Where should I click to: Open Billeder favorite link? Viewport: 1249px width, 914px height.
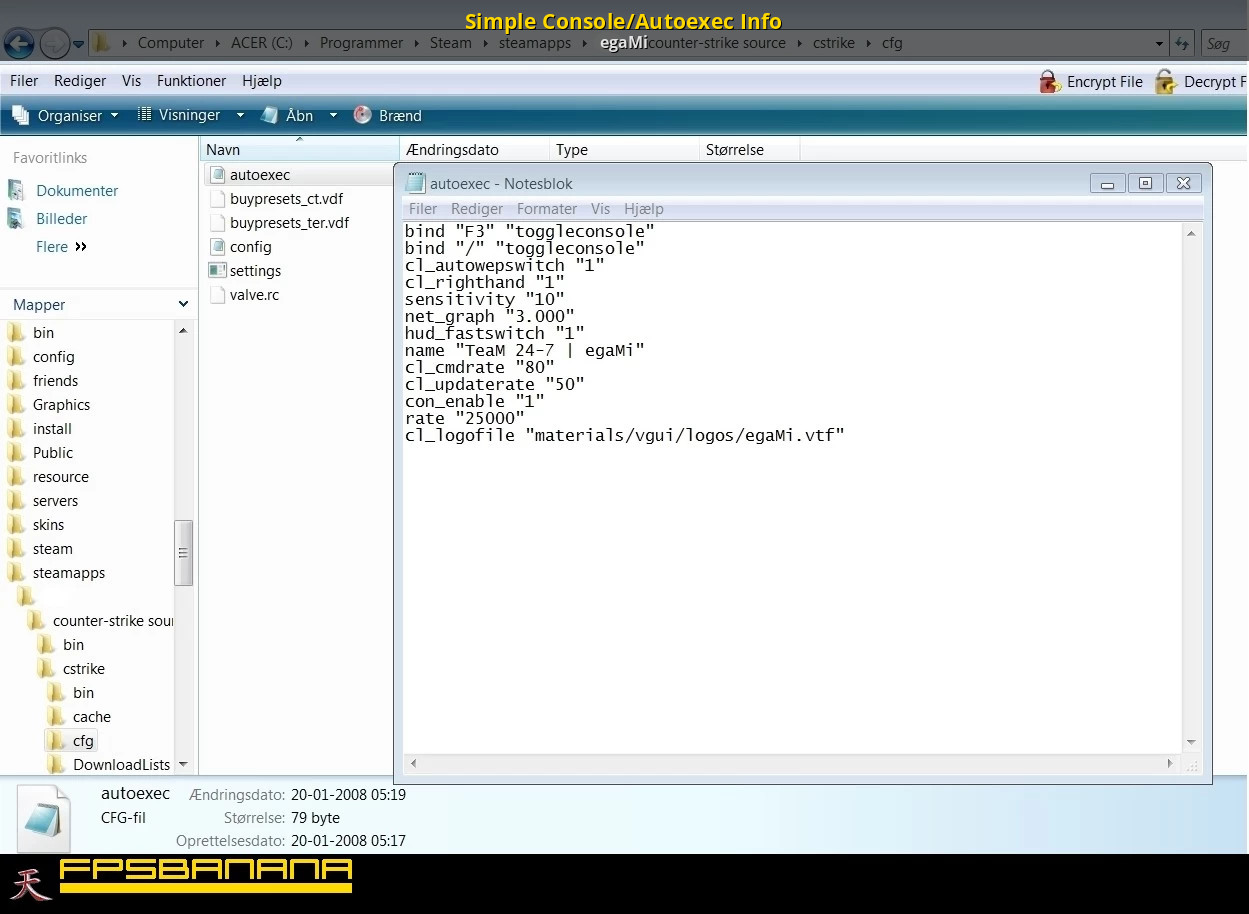tap(62, 219)
